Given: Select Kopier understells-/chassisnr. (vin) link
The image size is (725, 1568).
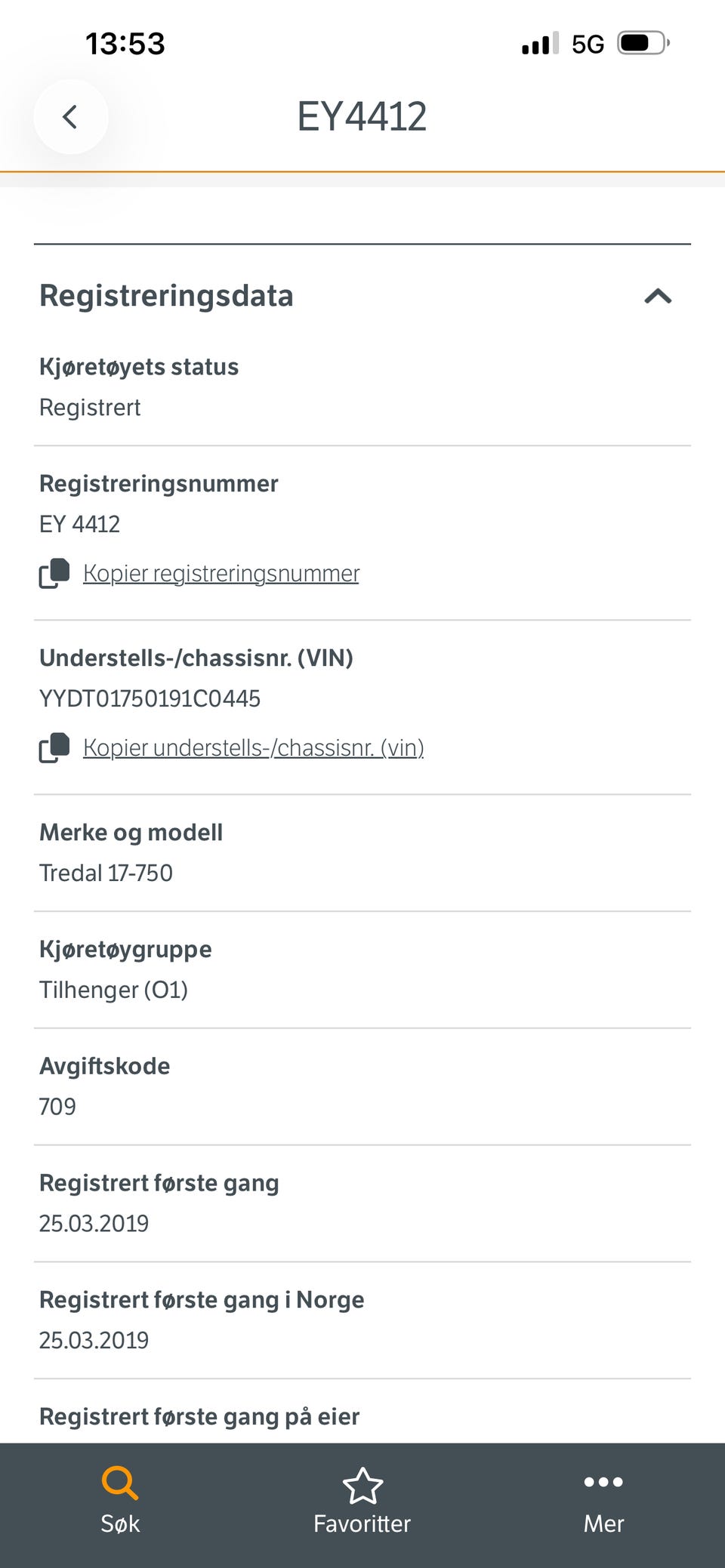Looking at the screenshot, I should tap(254, 748).
